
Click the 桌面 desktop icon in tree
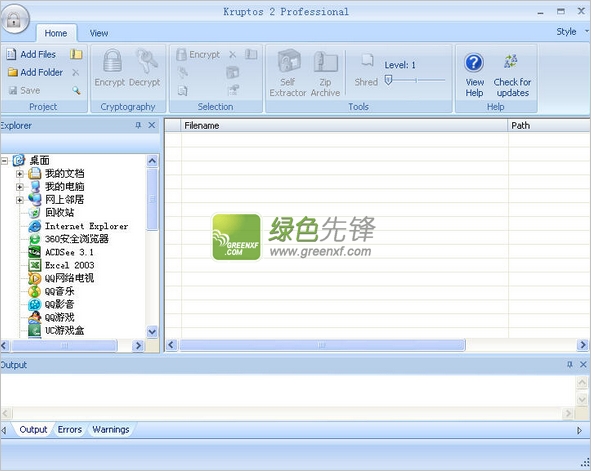click(x=18, y=161)
